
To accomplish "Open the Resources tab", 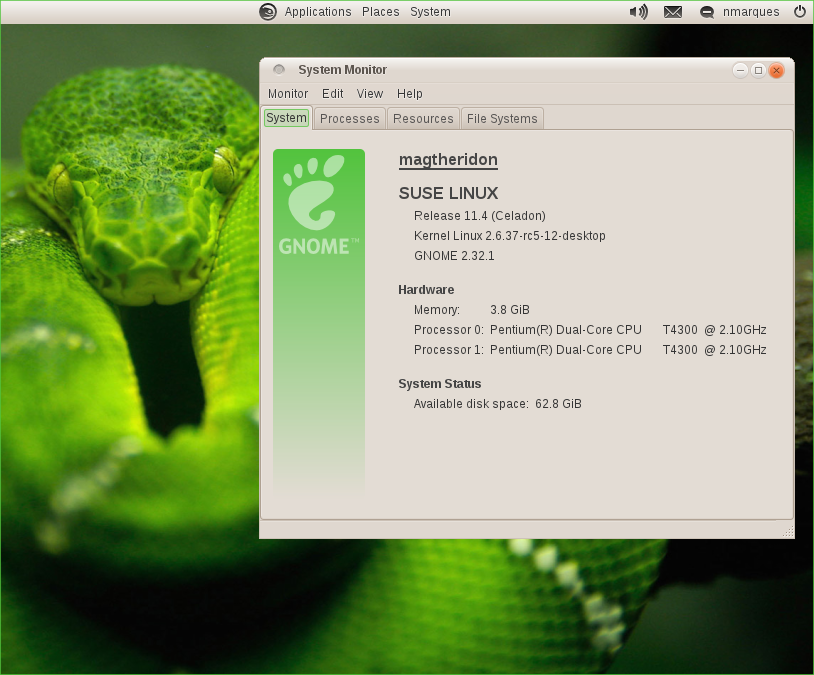I will 423,117.
